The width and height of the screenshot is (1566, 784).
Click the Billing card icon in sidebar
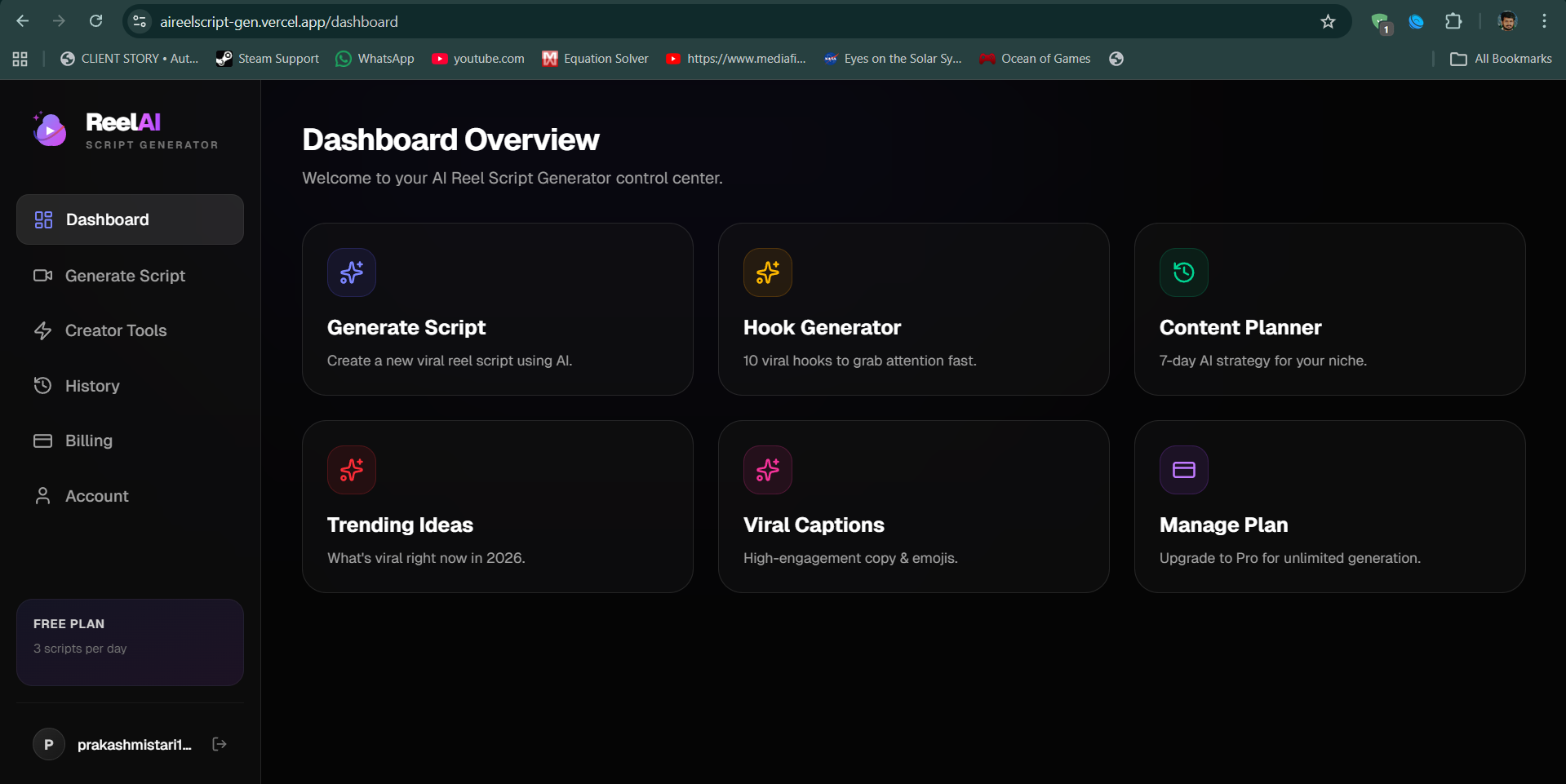tap(43, 441)
